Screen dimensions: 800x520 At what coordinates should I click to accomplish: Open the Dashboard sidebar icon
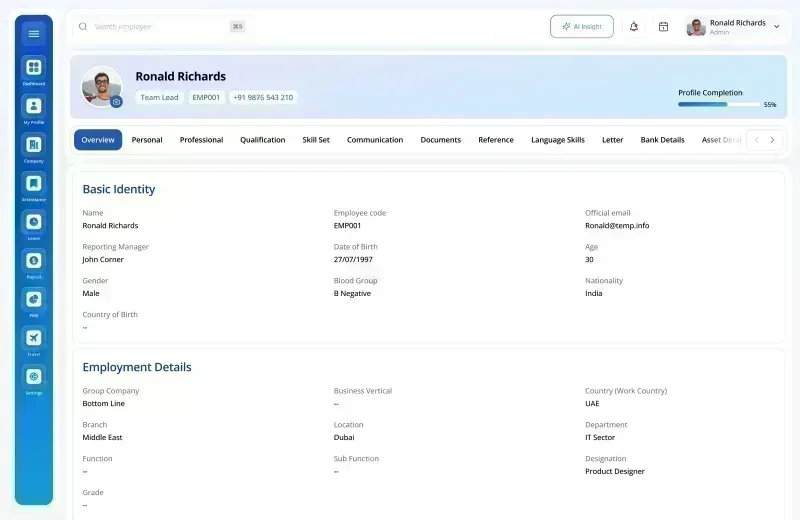(x=34, y=67)
